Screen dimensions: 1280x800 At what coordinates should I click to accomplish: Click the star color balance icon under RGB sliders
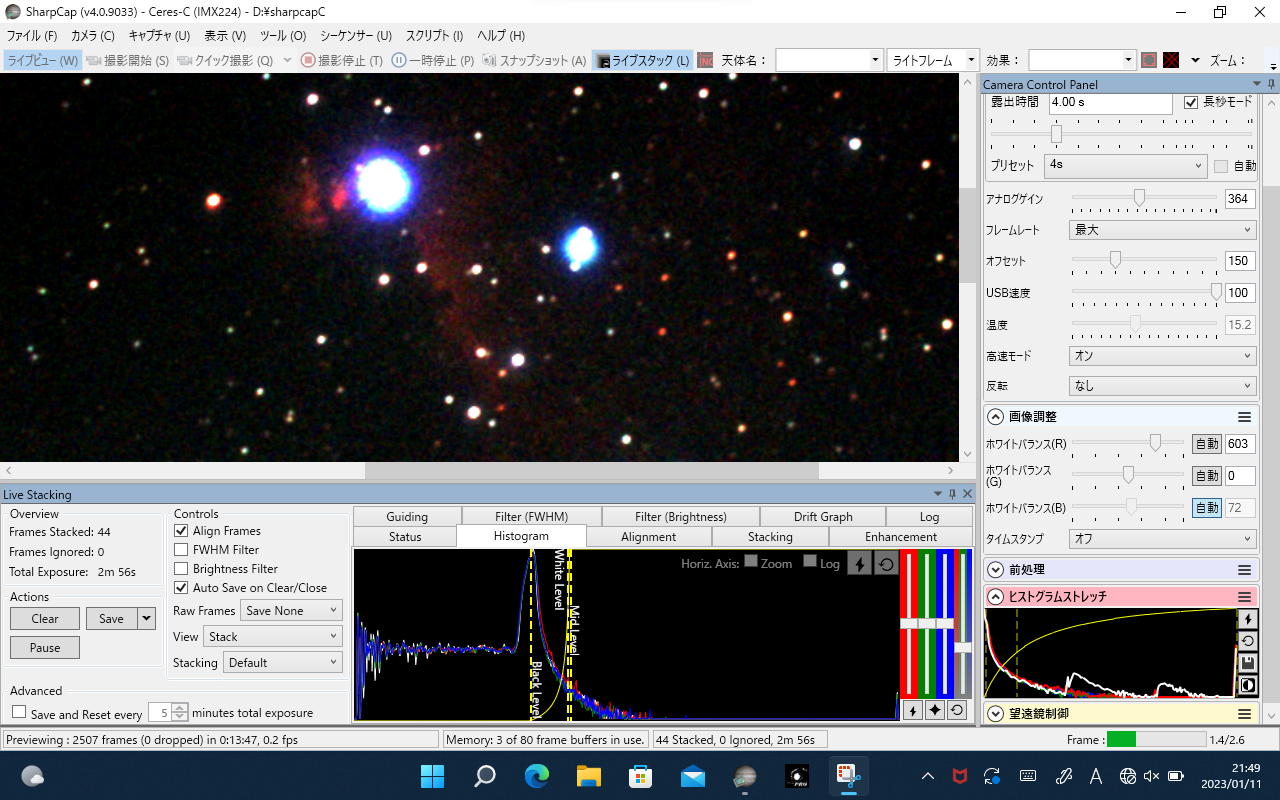(934, 710)
